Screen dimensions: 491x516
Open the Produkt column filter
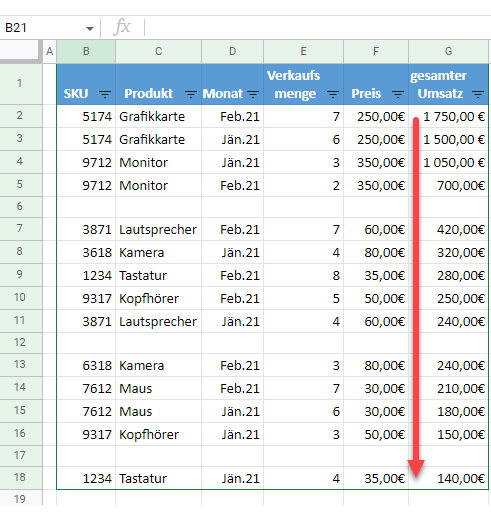191,94
